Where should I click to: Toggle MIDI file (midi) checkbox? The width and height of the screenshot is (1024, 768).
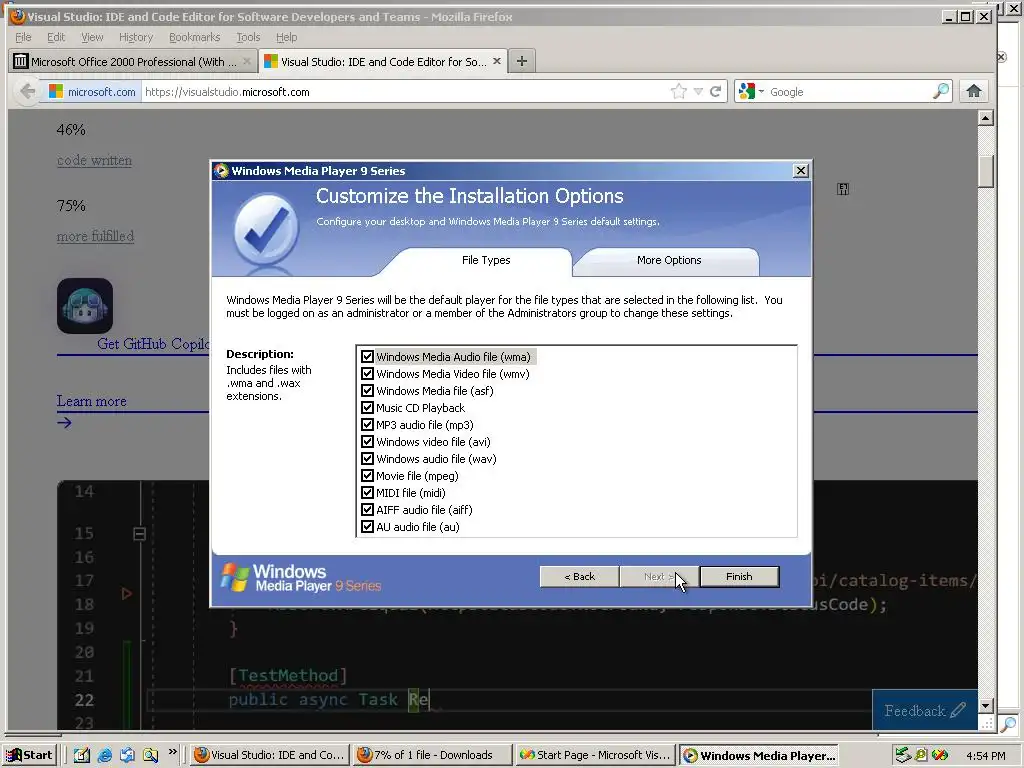[367, 492]
